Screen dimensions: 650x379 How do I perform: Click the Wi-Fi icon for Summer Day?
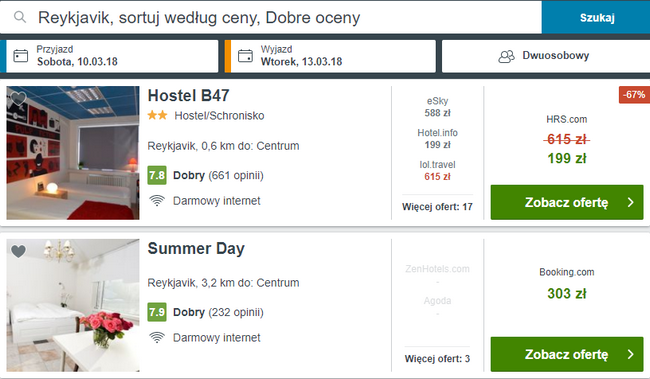(157, 338)
